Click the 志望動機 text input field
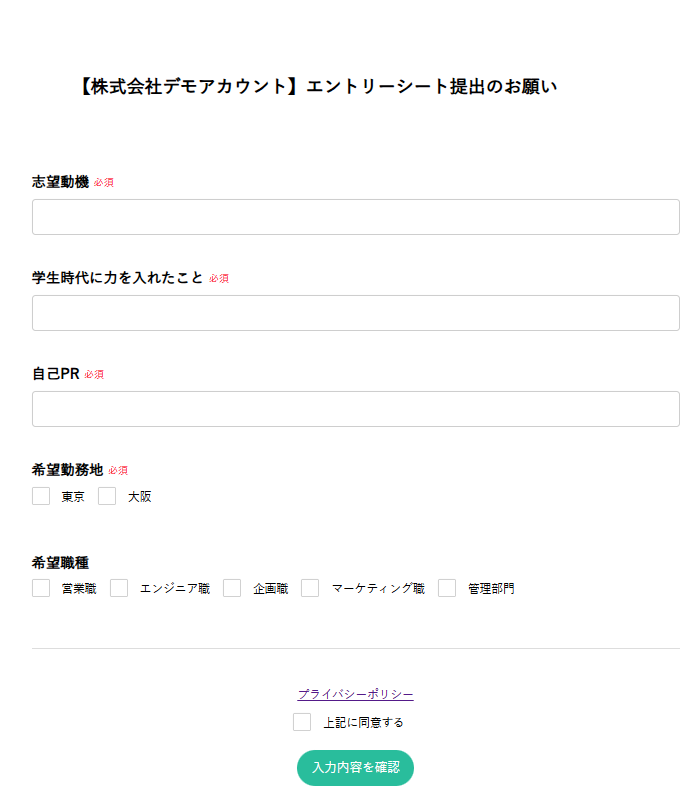This screenshot has height=806, width=699. tap(355, 217)
